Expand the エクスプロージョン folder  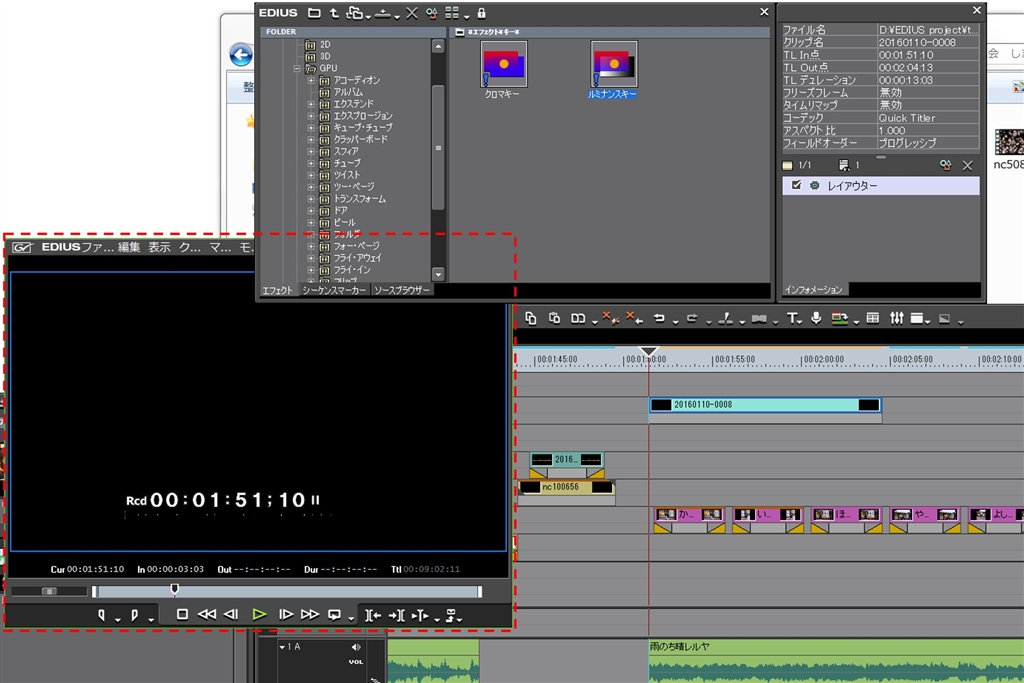[x=311, y=116]
